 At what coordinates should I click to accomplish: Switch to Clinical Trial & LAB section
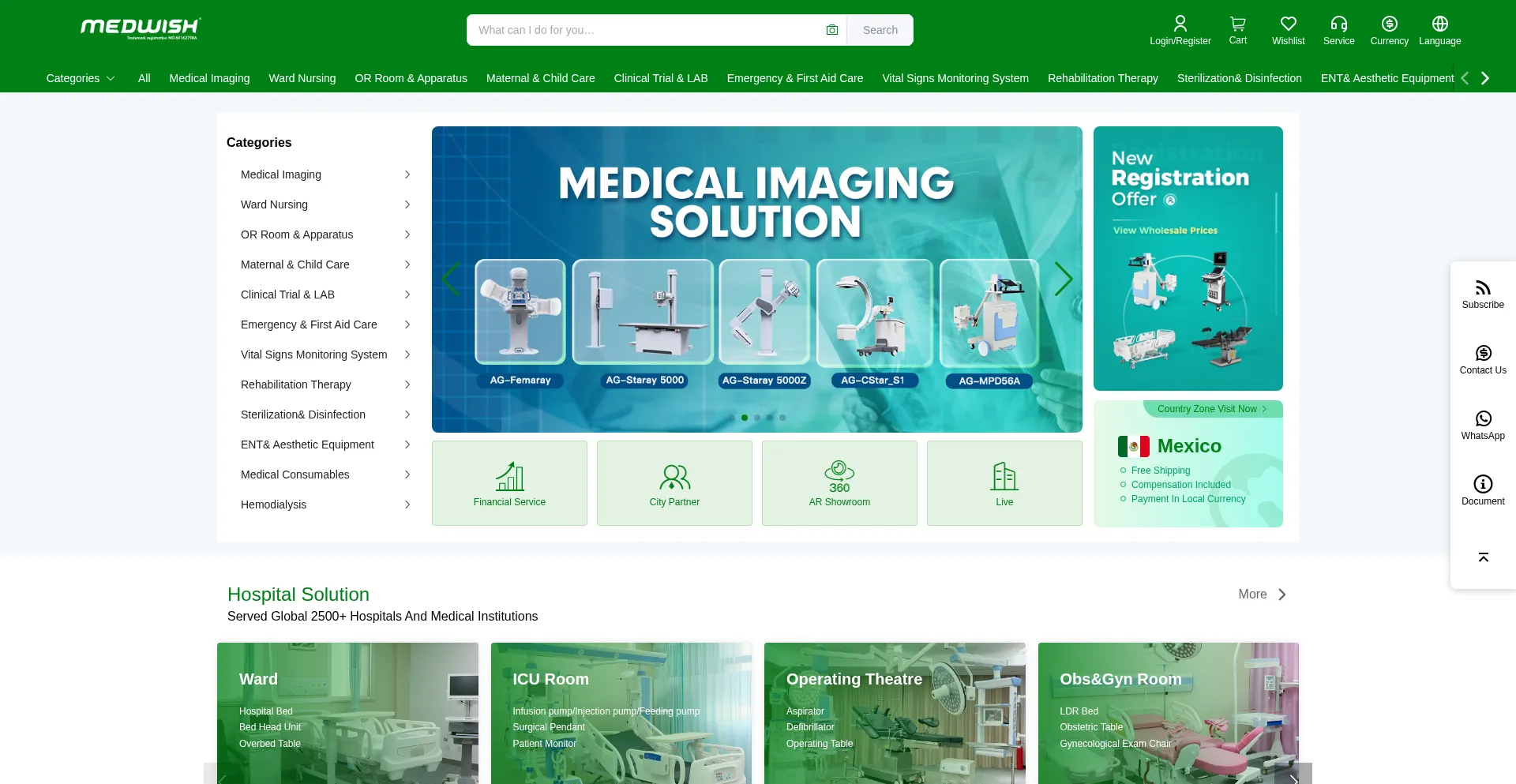click(x=660, y=78)
